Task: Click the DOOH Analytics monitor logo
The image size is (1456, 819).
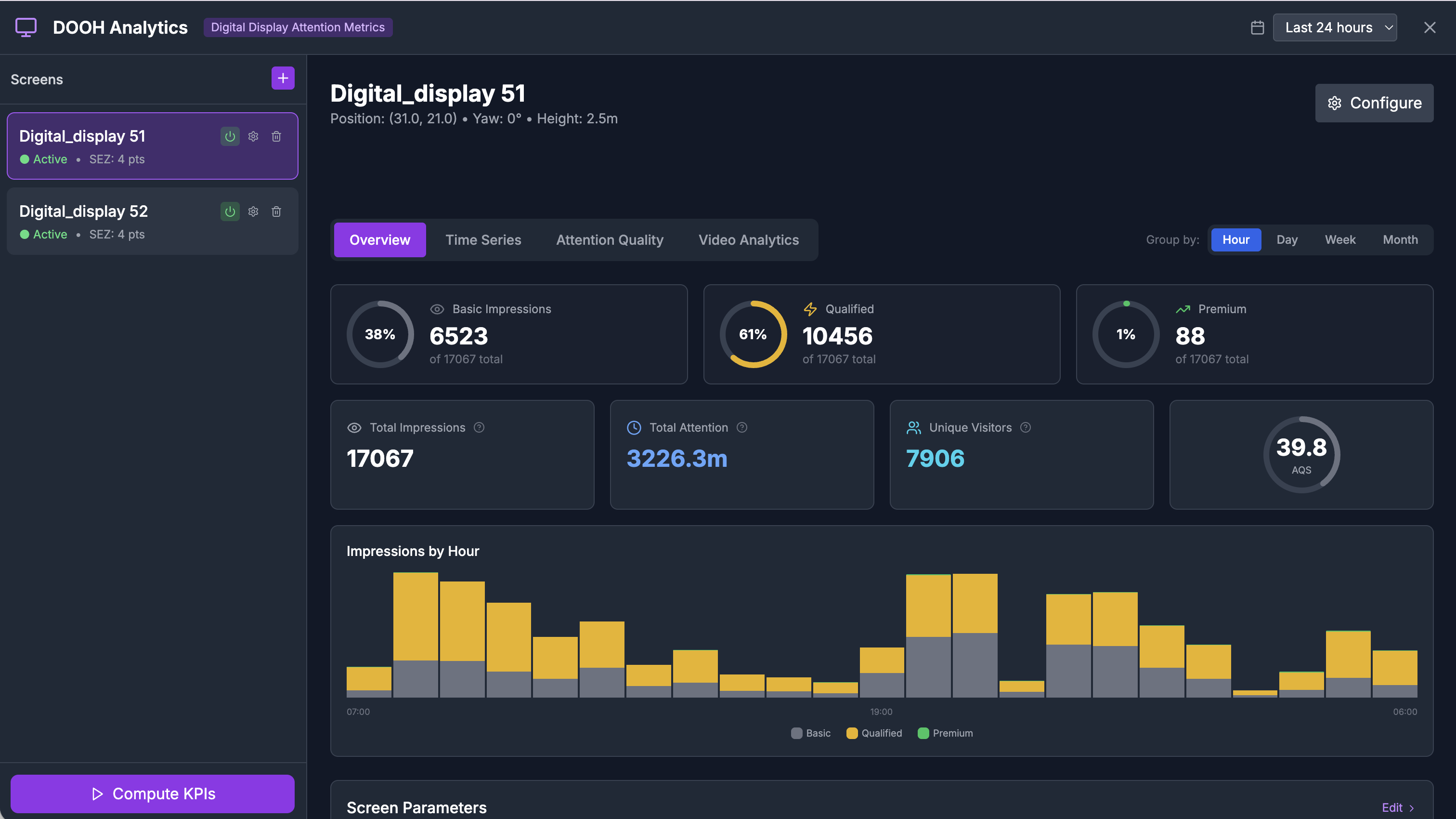Action: click(x=26, y=26)
